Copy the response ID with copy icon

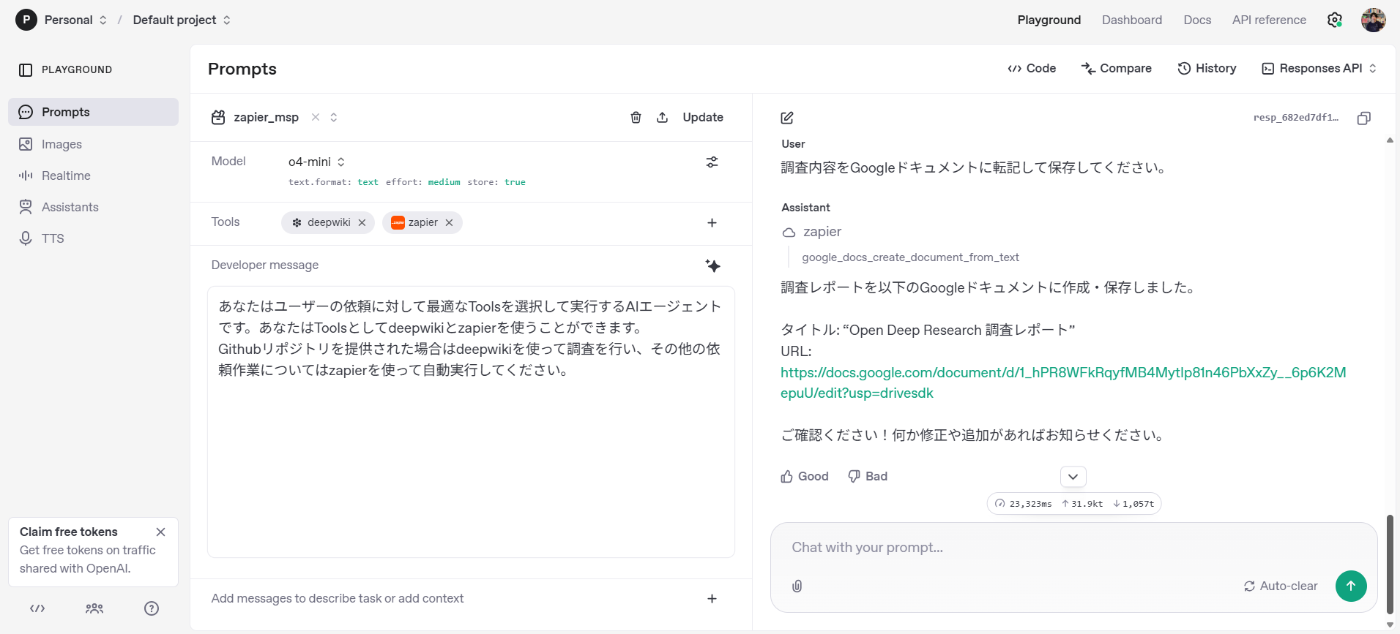[x=1364, y=118]
